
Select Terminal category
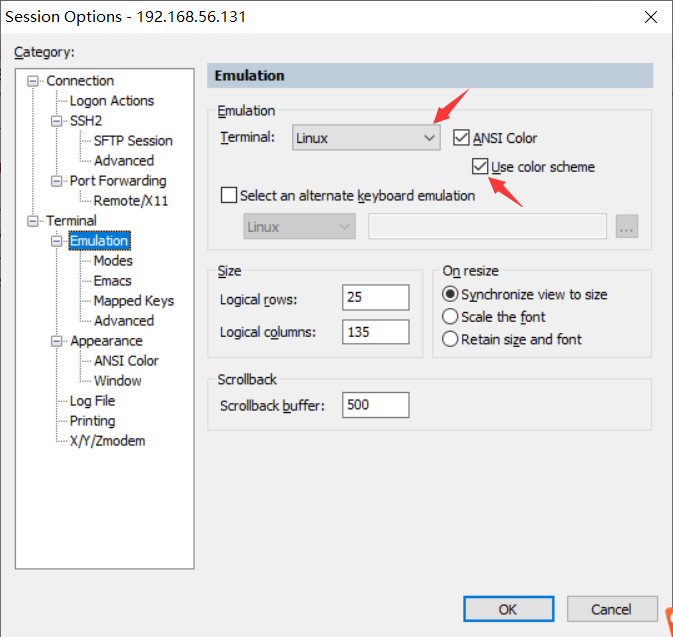tap(71, 221)
